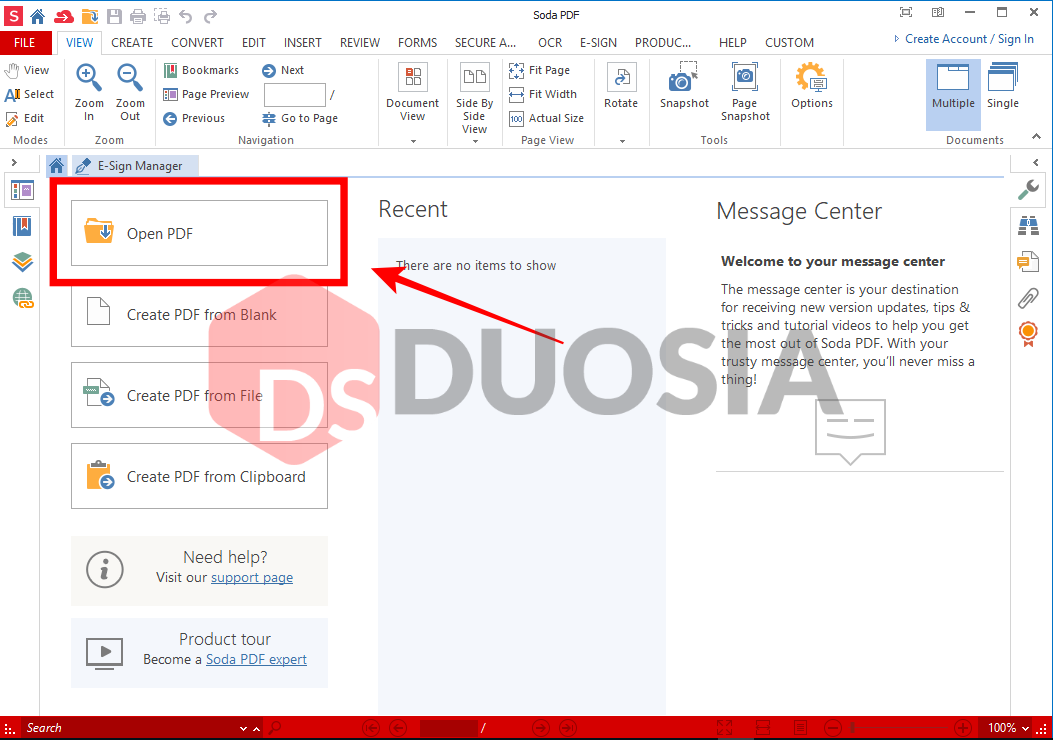
Task: Switch to the EDIT tab
Action: (254, 42)
